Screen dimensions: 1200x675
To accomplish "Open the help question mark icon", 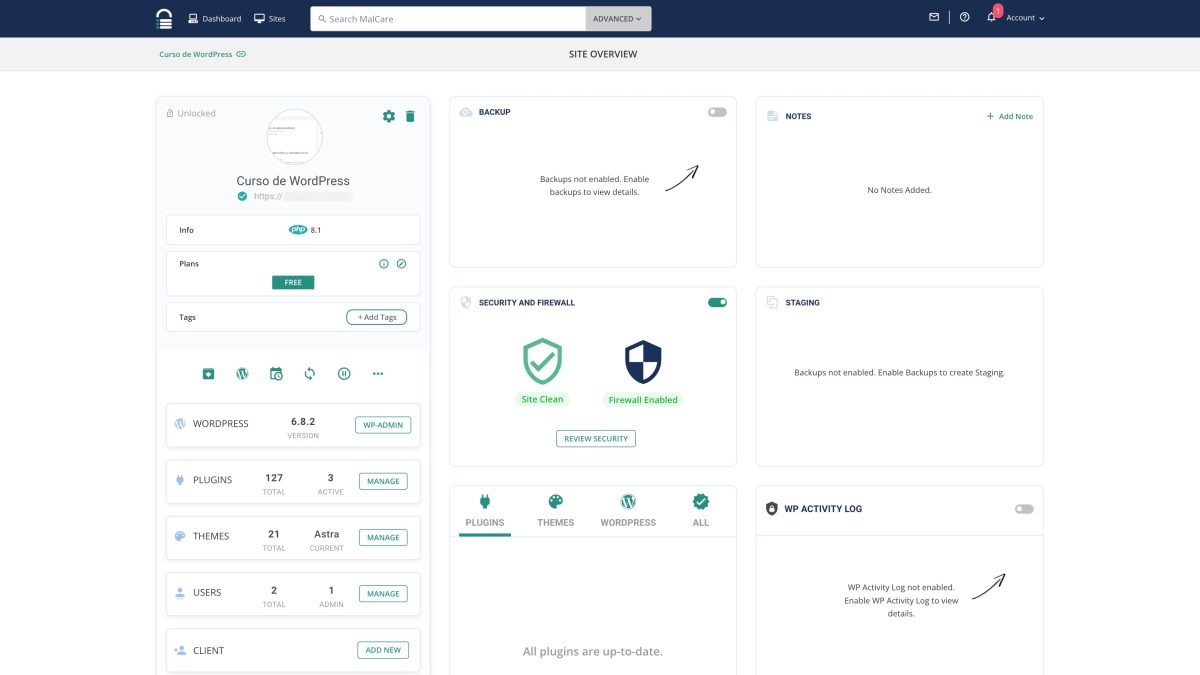I will click(963, 17).
